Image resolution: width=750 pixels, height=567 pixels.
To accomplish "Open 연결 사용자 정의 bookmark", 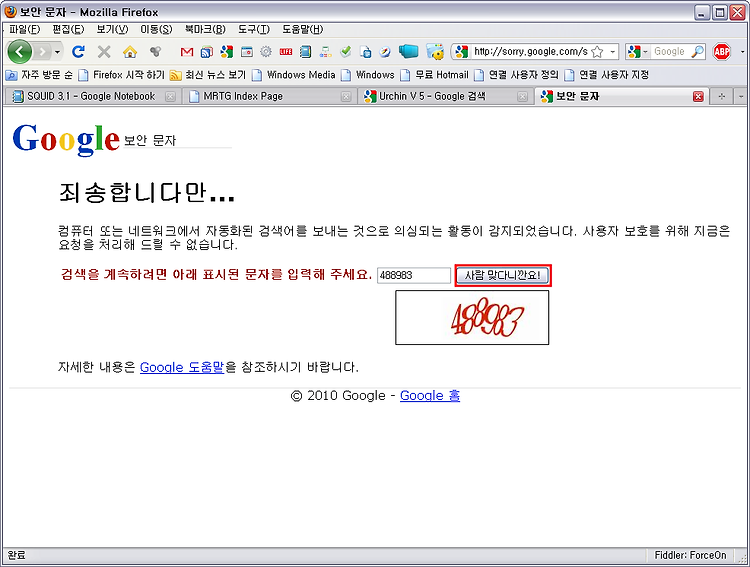I will pos(516,75).
